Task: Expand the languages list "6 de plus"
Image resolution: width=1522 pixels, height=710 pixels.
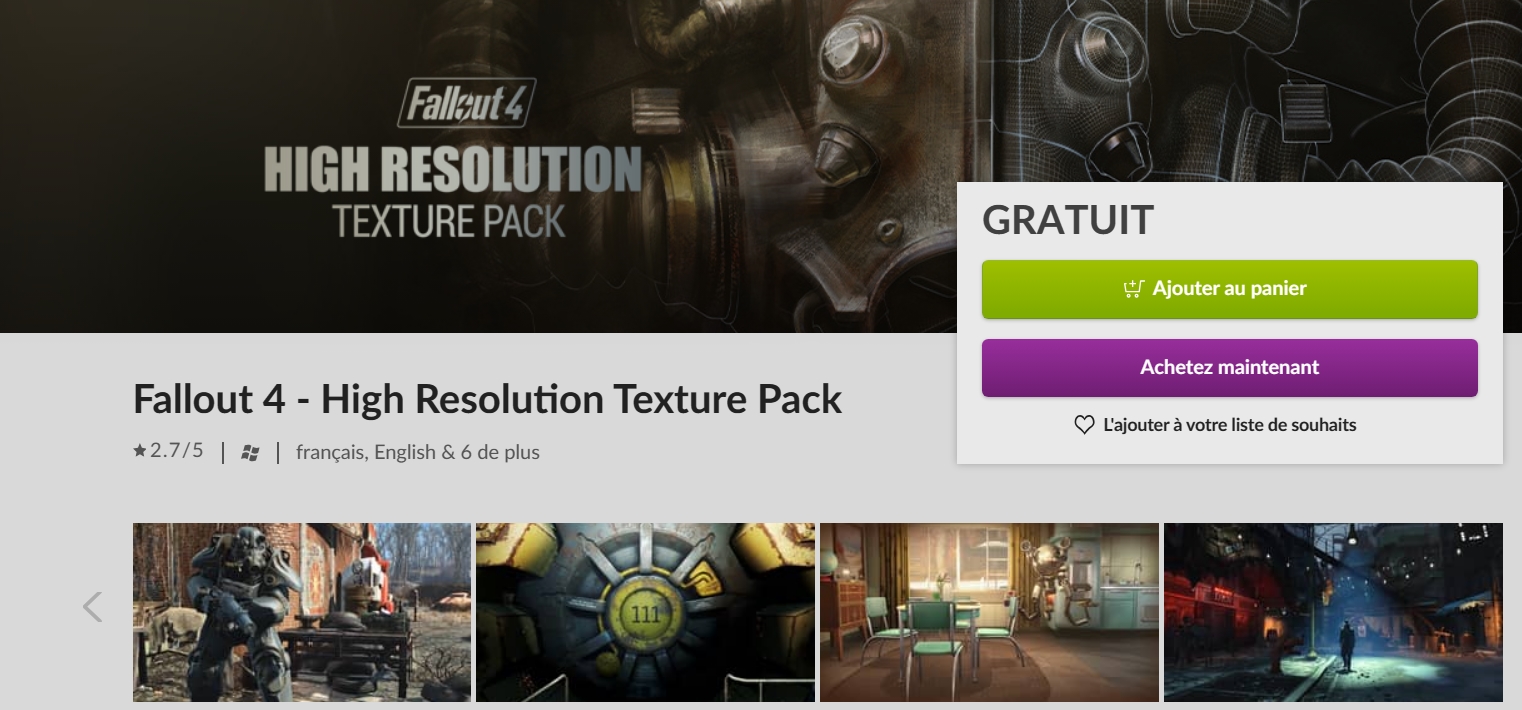Action: point(500,452)
